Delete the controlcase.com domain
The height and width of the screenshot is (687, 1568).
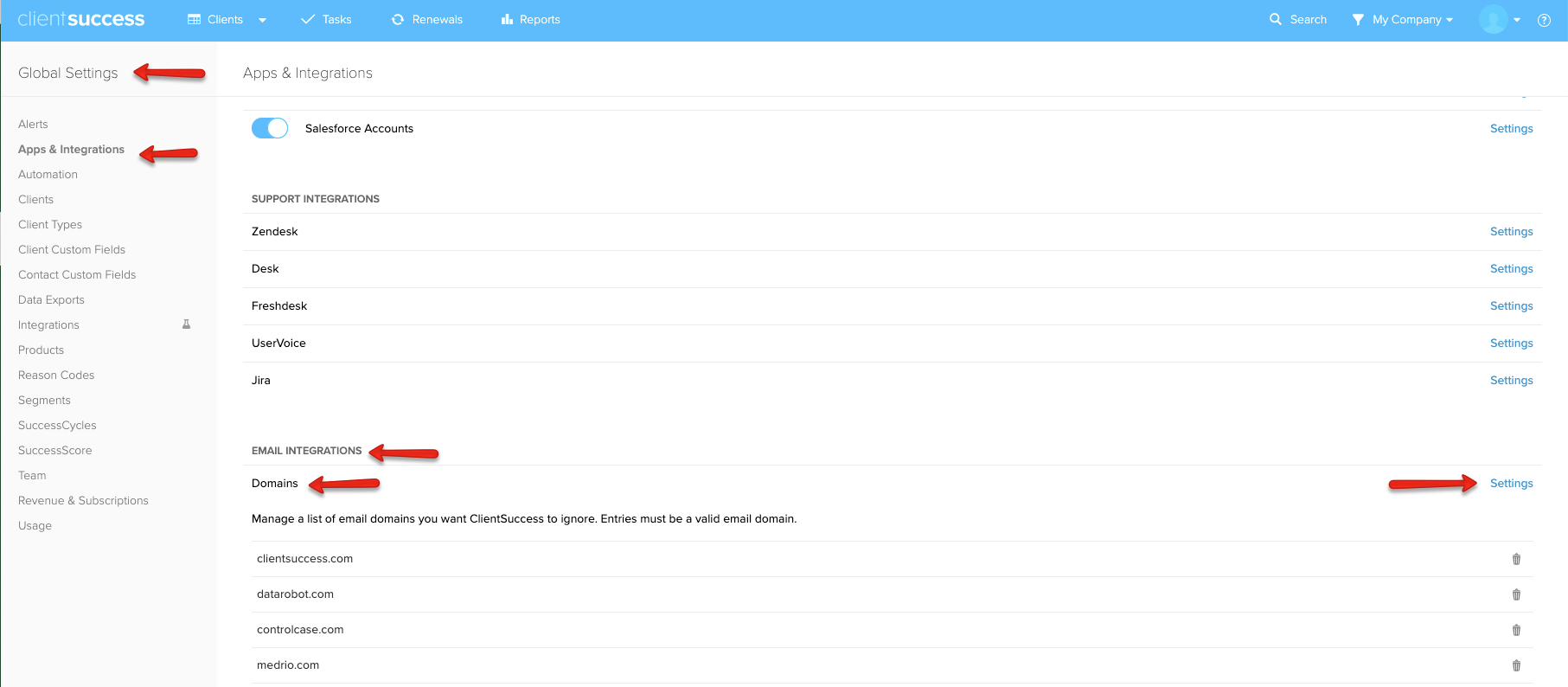pyautogui.click(x=1516, y=630)
